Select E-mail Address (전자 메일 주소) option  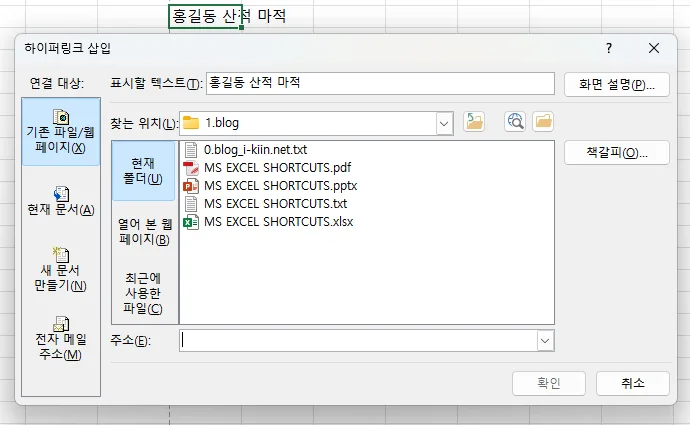[x=61, y=338]
